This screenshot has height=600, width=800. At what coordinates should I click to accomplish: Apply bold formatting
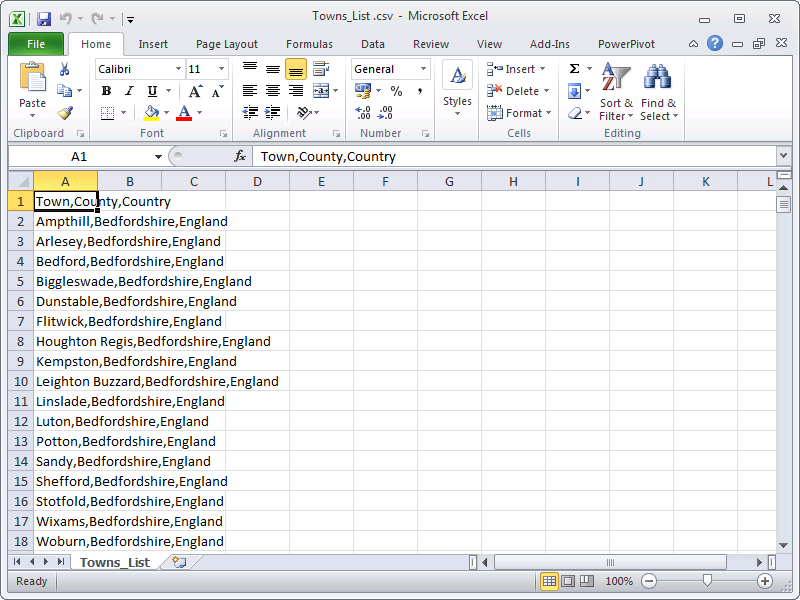106,90
